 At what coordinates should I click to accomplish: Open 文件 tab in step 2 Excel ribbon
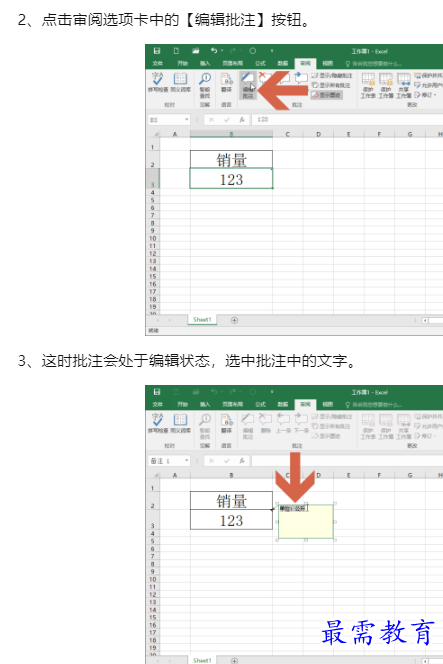158,63
